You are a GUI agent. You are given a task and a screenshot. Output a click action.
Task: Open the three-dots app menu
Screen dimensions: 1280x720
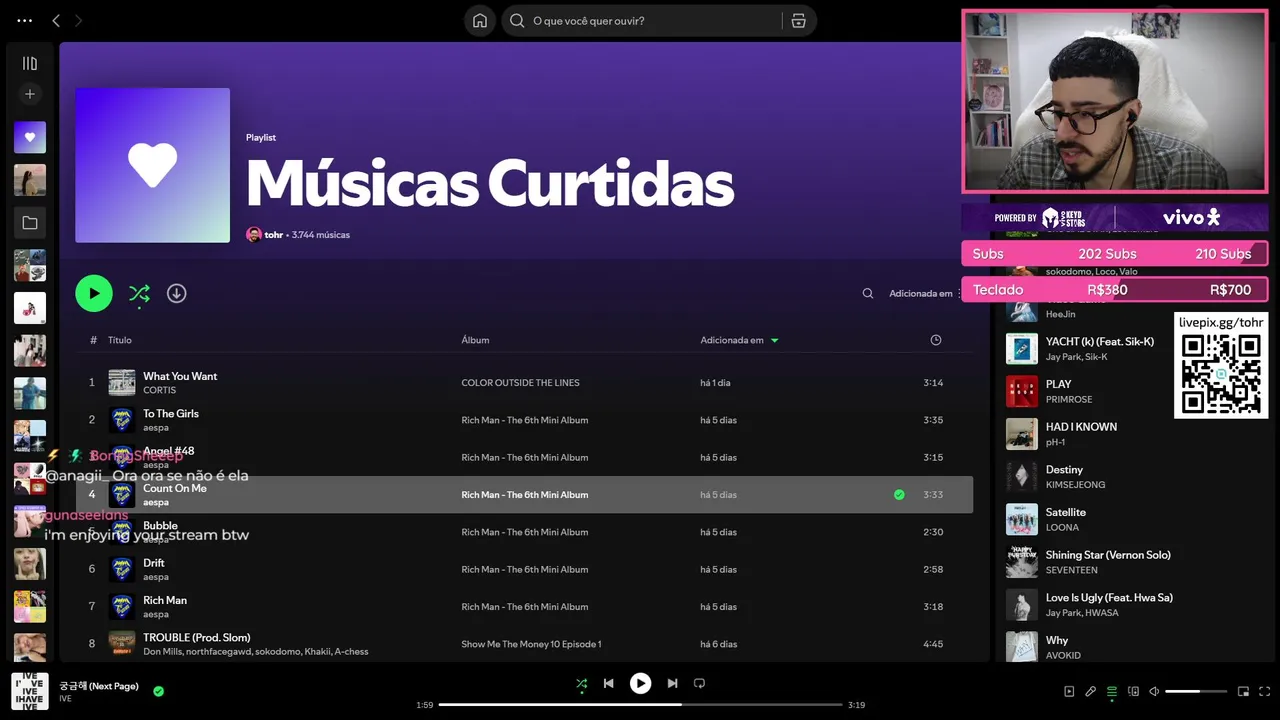click(25, 20)
